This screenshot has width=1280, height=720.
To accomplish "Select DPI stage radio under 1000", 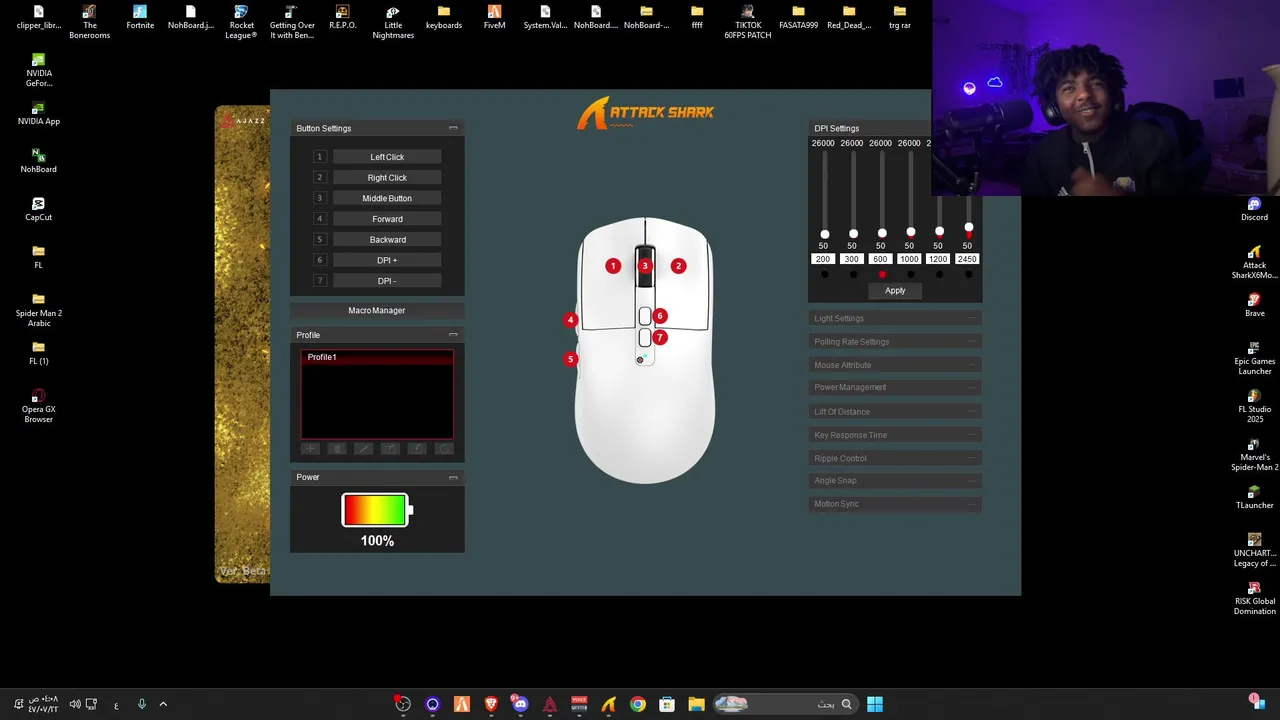I will pyautogui.click(x=910, y=274).
